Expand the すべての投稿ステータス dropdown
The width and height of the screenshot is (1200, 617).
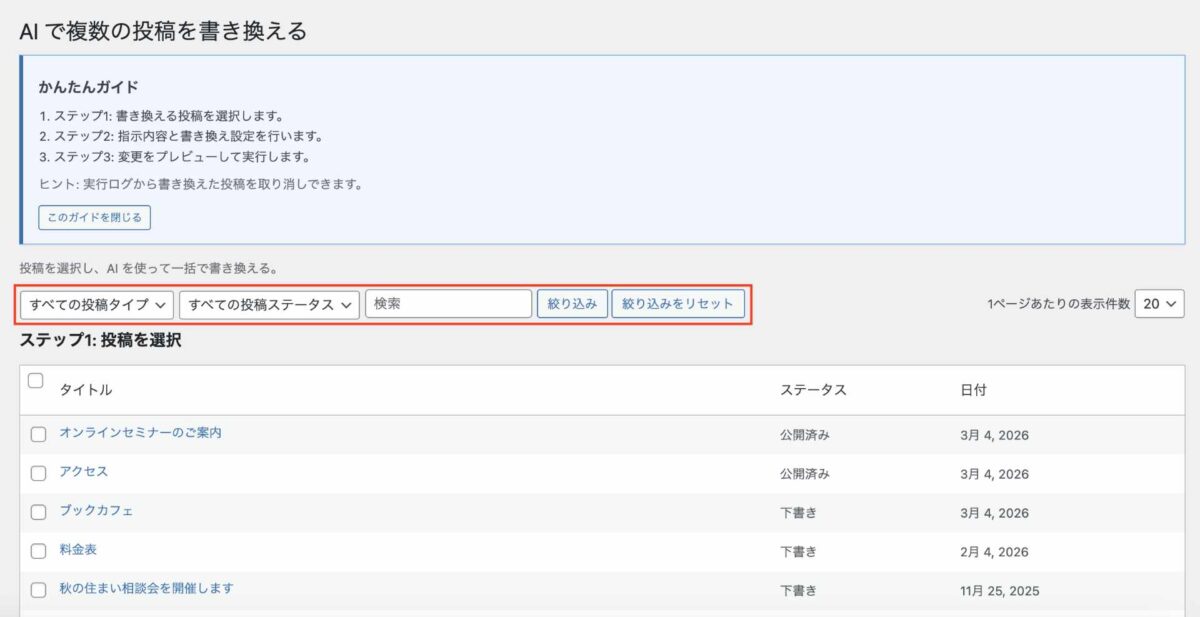coord(269,305)
